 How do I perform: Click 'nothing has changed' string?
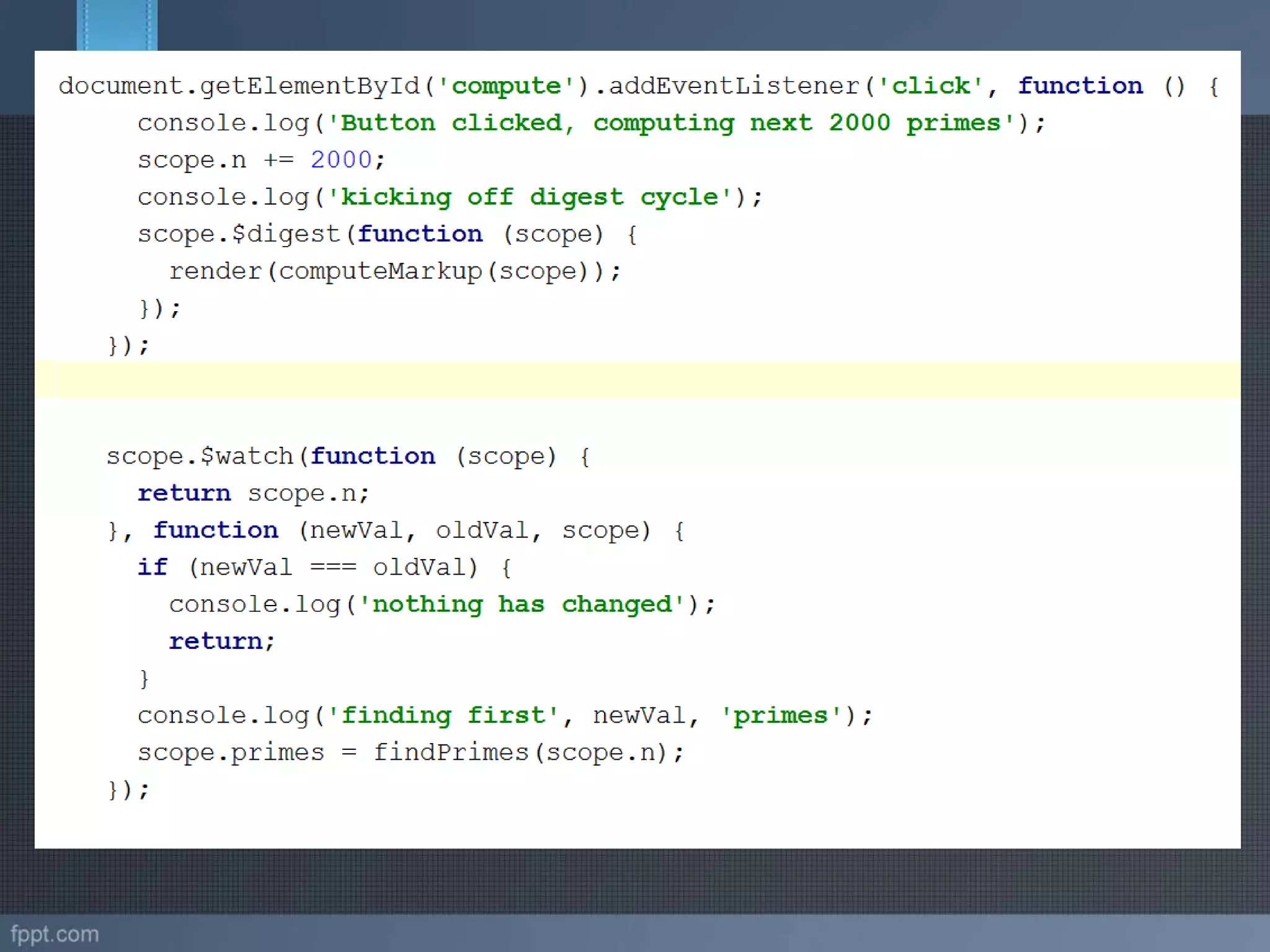pos(521,604)
